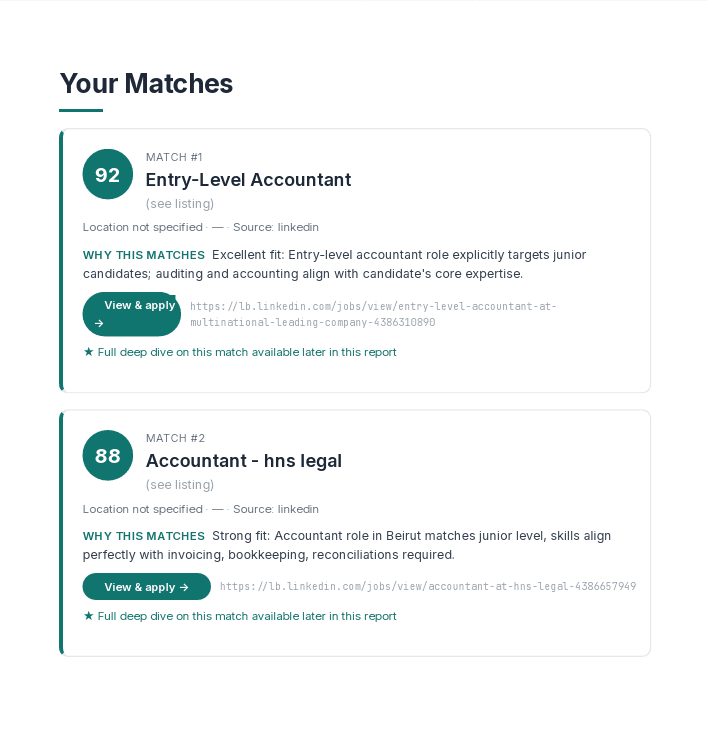Click (see listing) under Entry-Level Accountant

coord(180,204)
